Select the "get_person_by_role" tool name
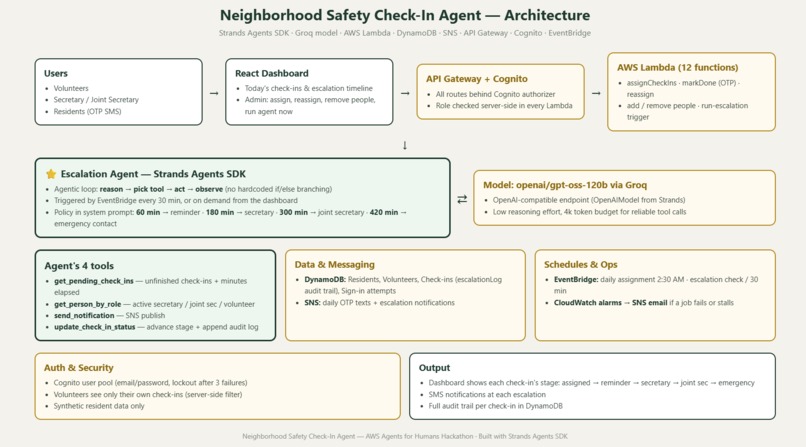Image resolution: width=806 pixels, height=447 pixels. pos(87,304)
